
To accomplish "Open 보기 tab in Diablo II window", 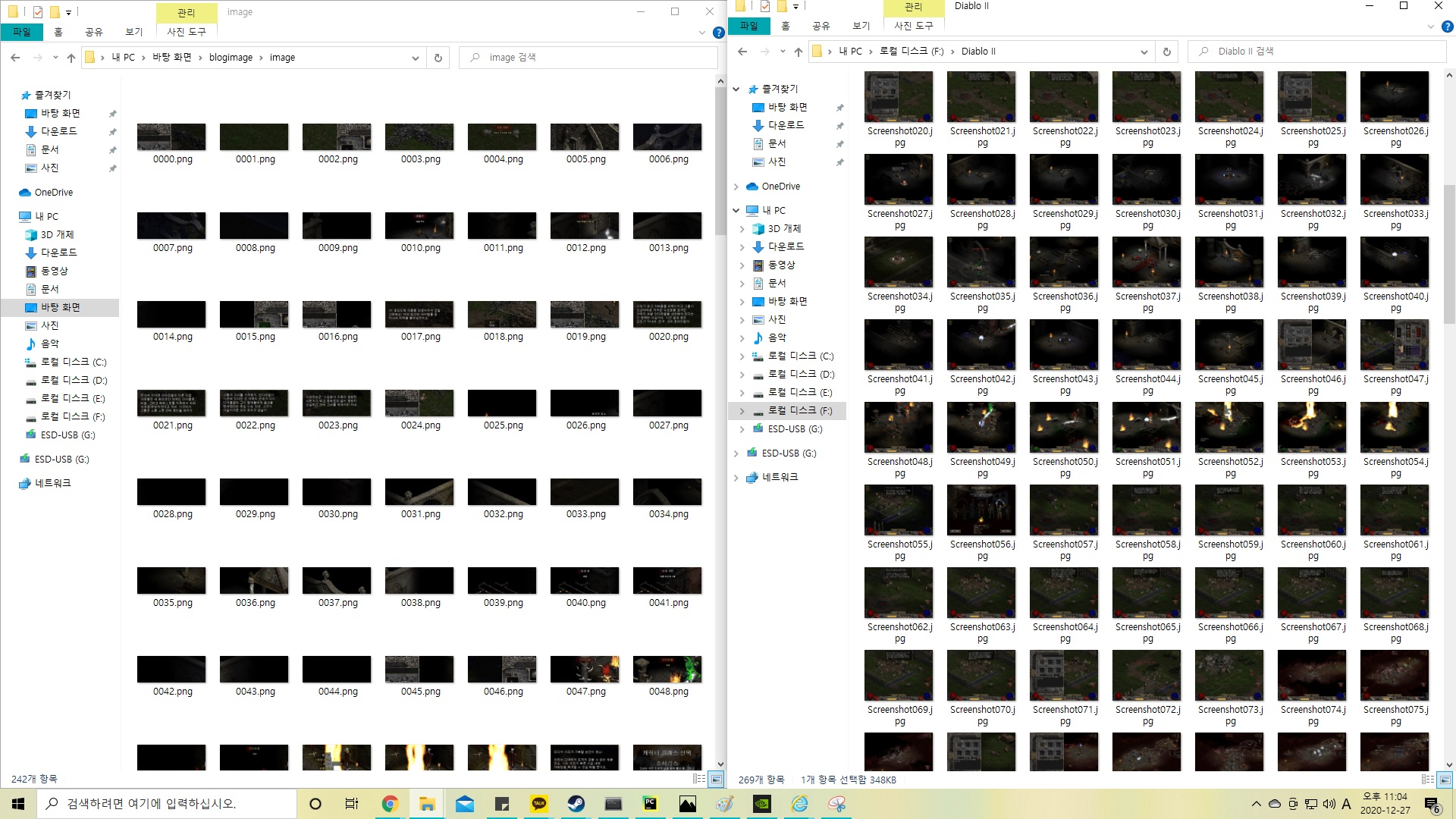I will [861, 26].
